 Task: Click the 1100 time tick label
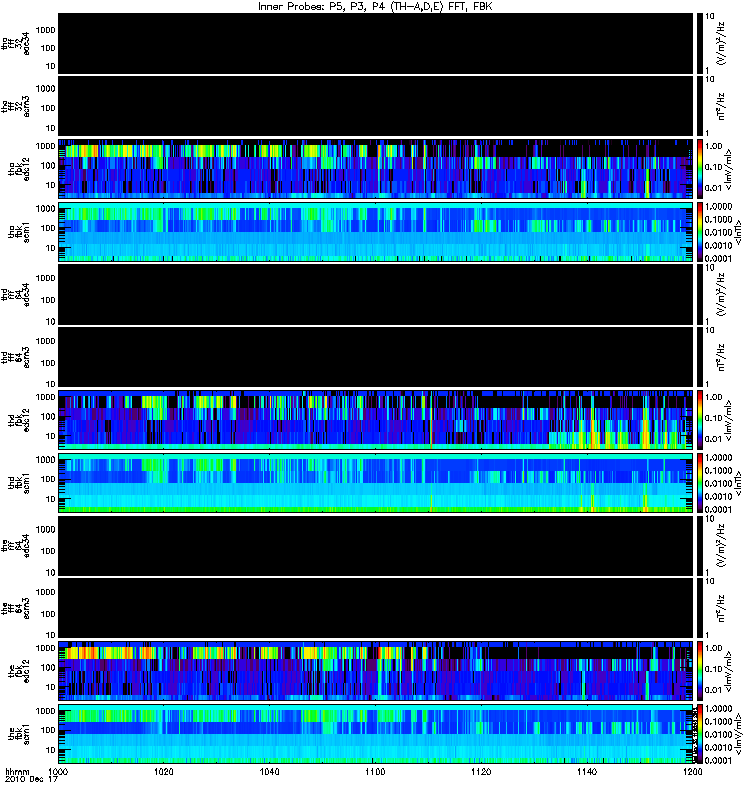point(375,771)
